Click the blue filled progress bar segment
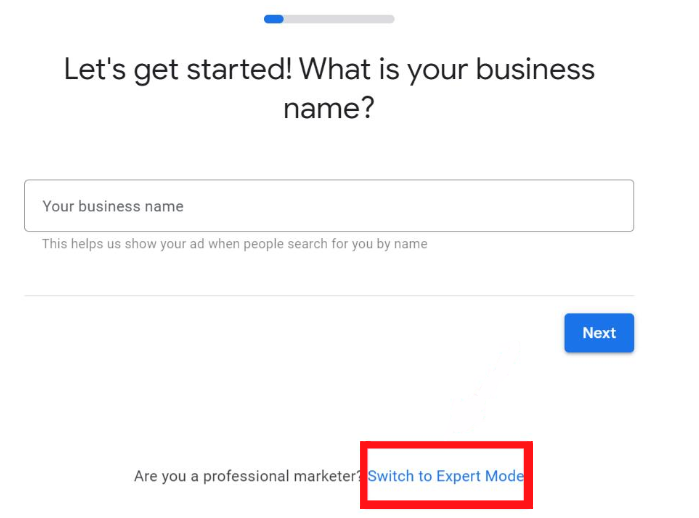699x518 pixels. click(274, 18)
